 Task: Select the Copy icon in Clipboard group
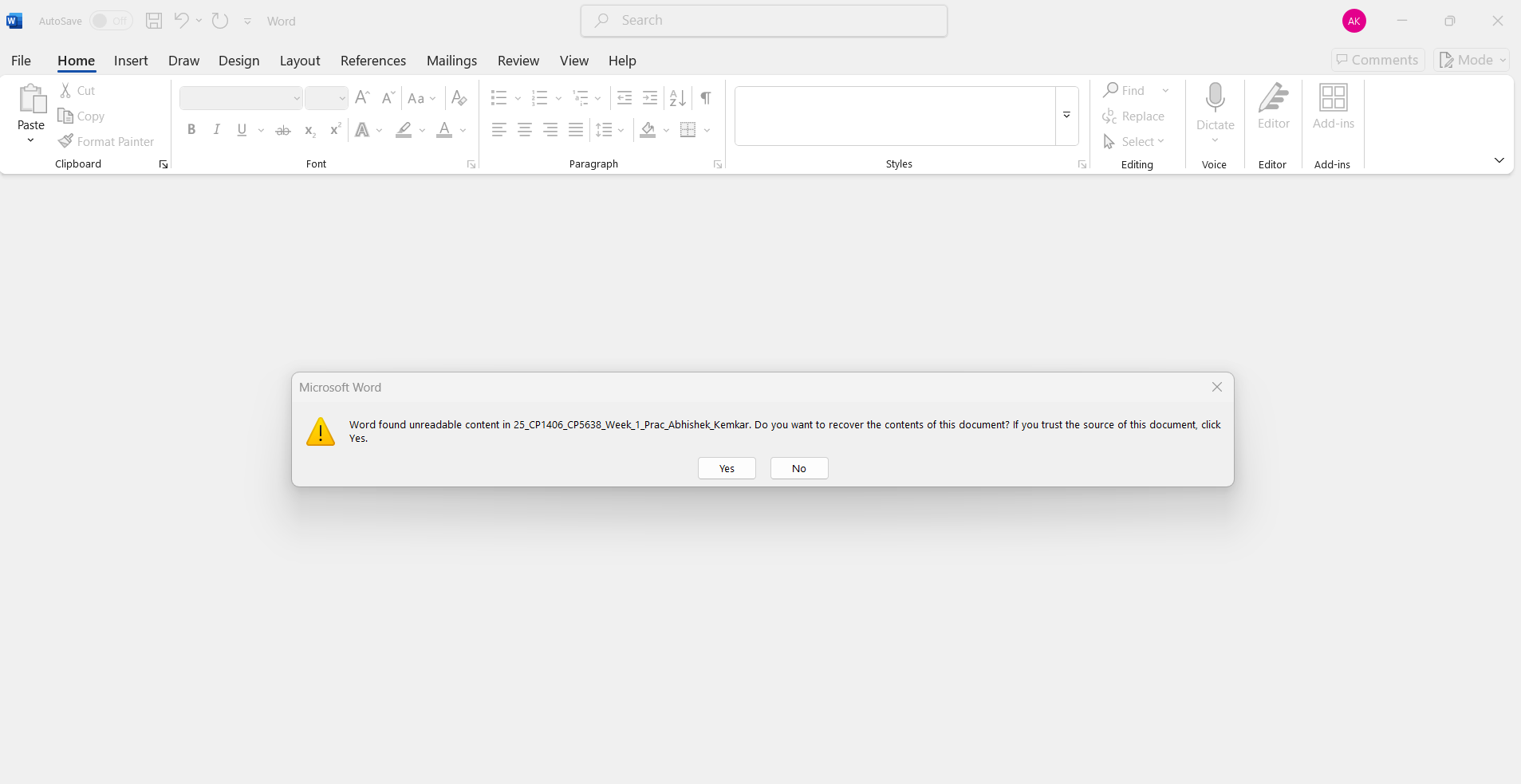click(66, 116)
